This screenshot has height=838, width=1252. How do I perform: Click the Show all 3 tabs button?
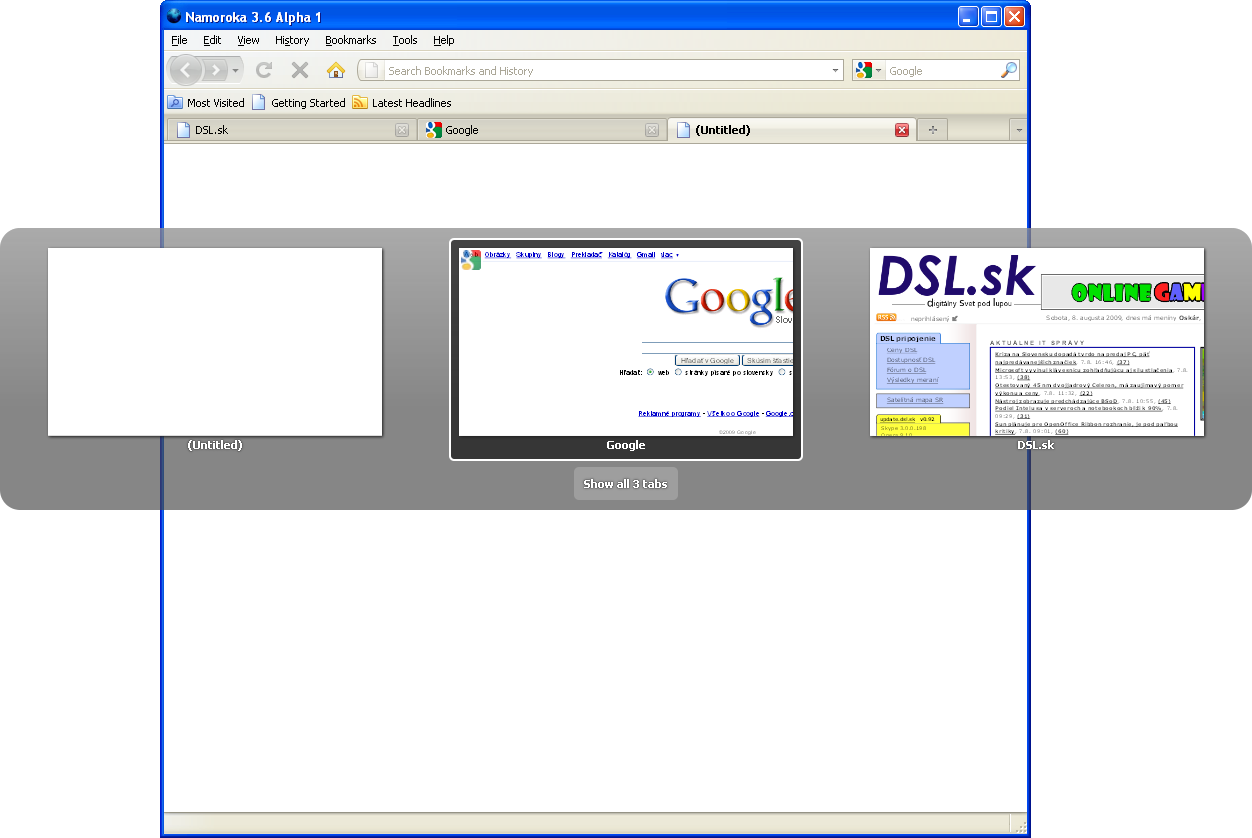625,484
